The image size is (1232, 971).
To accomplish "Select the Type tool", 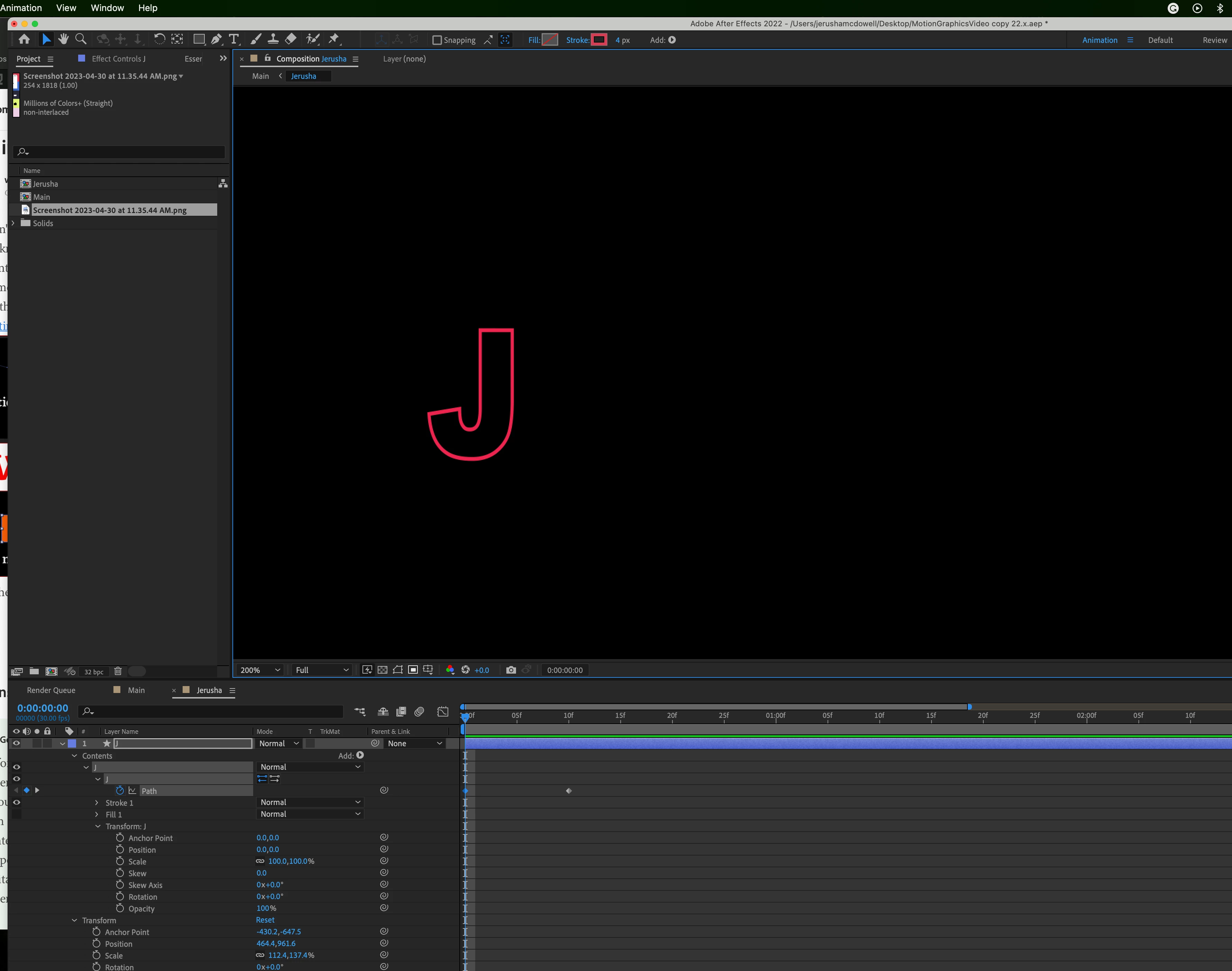I will (x=234, y=39).
